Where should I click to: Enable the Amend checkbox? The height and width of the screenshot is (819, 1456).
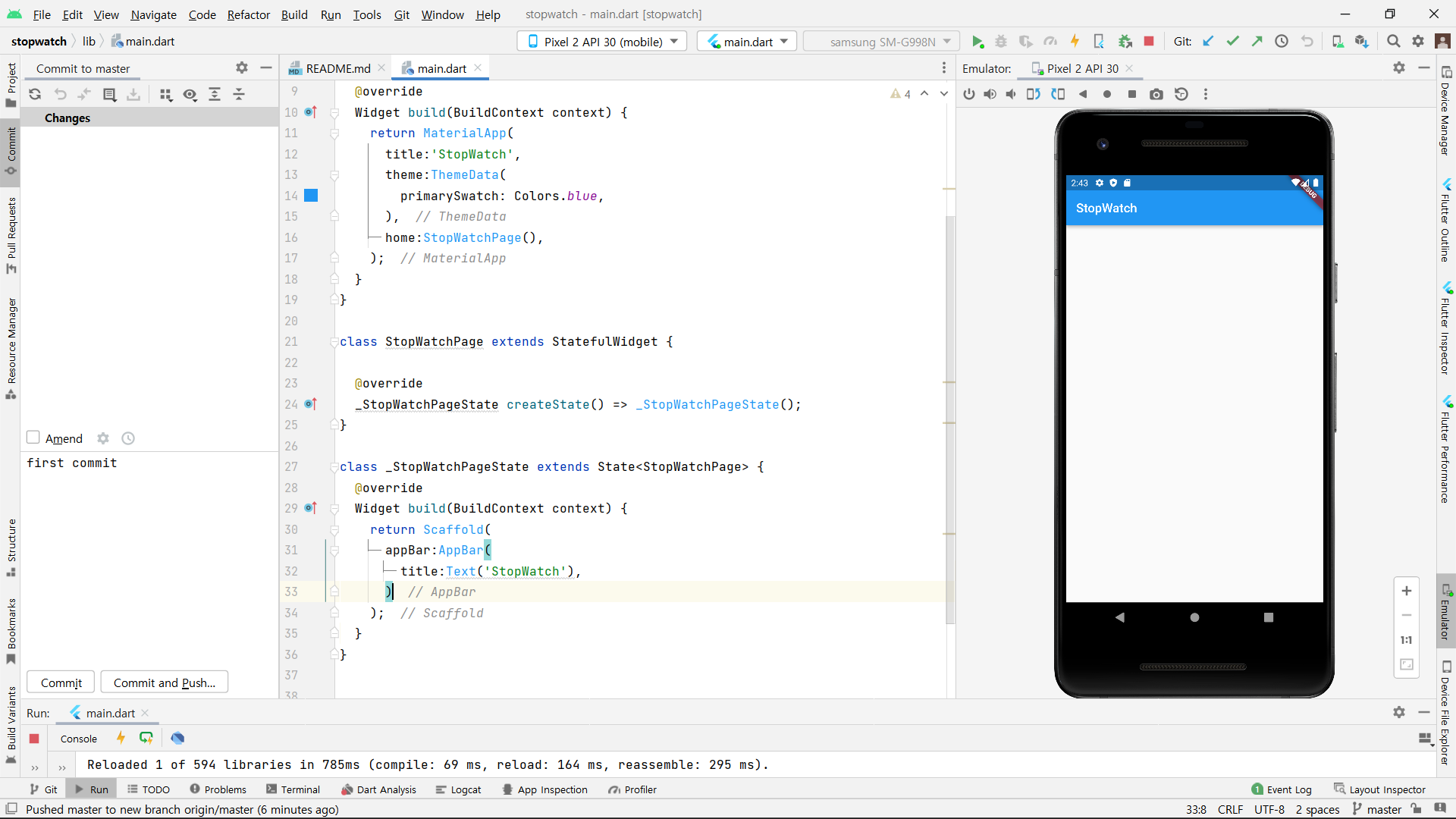(x=33, y=438)
